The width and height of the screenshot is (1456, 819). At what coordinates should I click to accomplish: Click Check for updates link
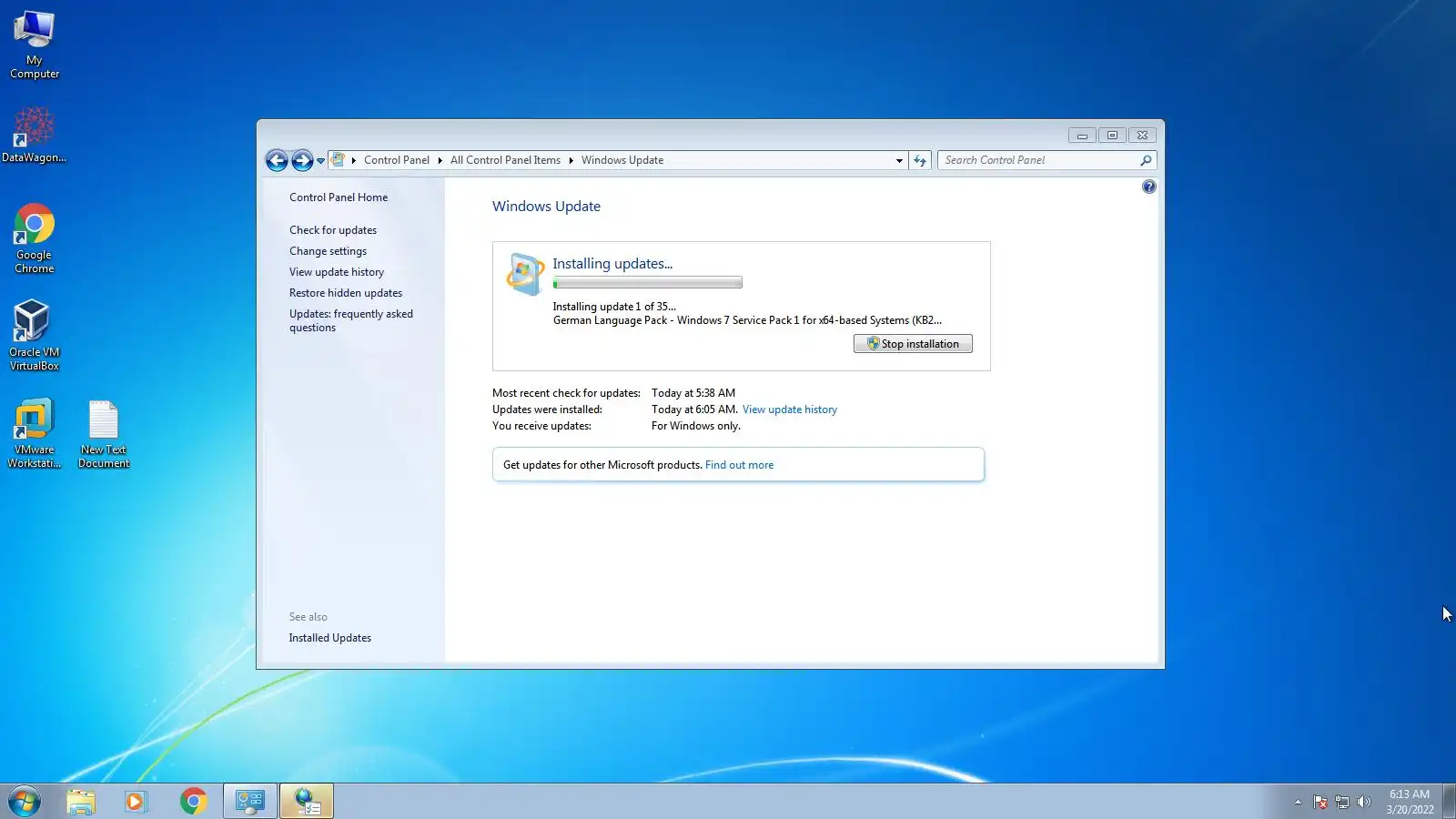tap(333, 230)
